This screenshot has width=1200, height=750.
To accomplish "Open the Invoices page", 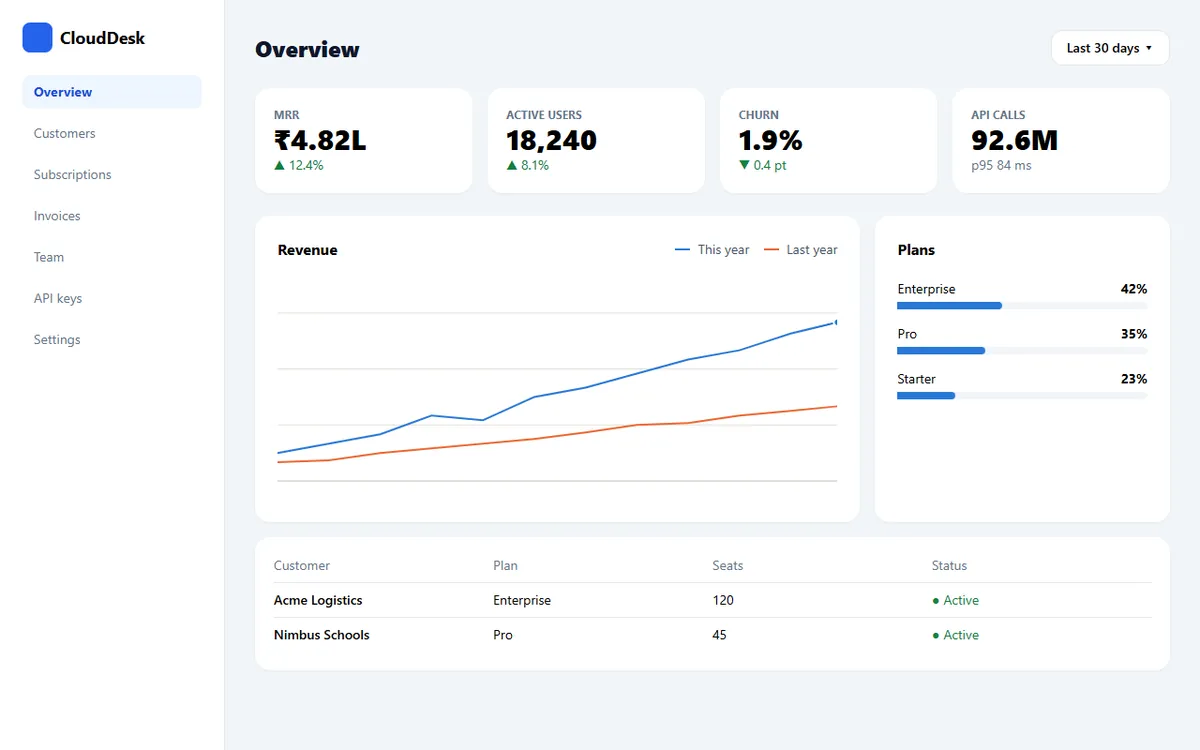I will point(112,216).
